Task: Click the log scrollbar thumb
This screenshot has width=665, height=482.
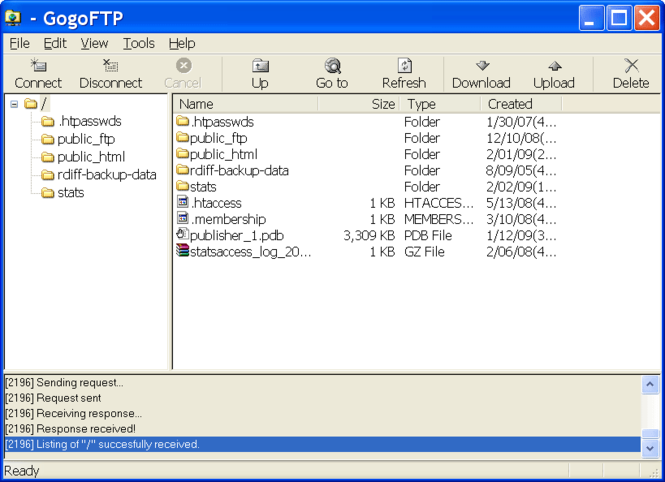Action: [x=650, y=434]
